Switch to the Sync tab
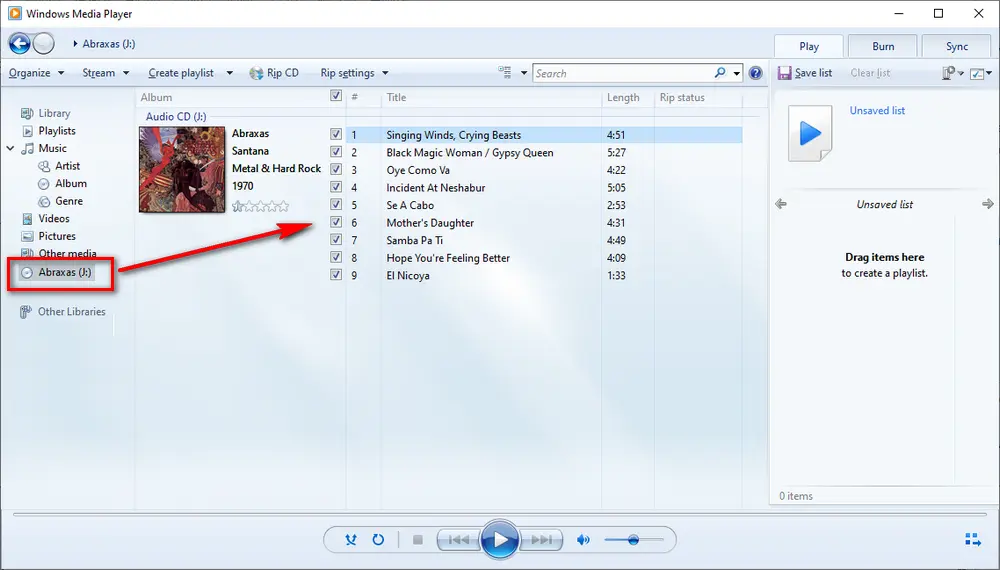The width and height of the screenshot is (1000, 570). click(957, 47)
